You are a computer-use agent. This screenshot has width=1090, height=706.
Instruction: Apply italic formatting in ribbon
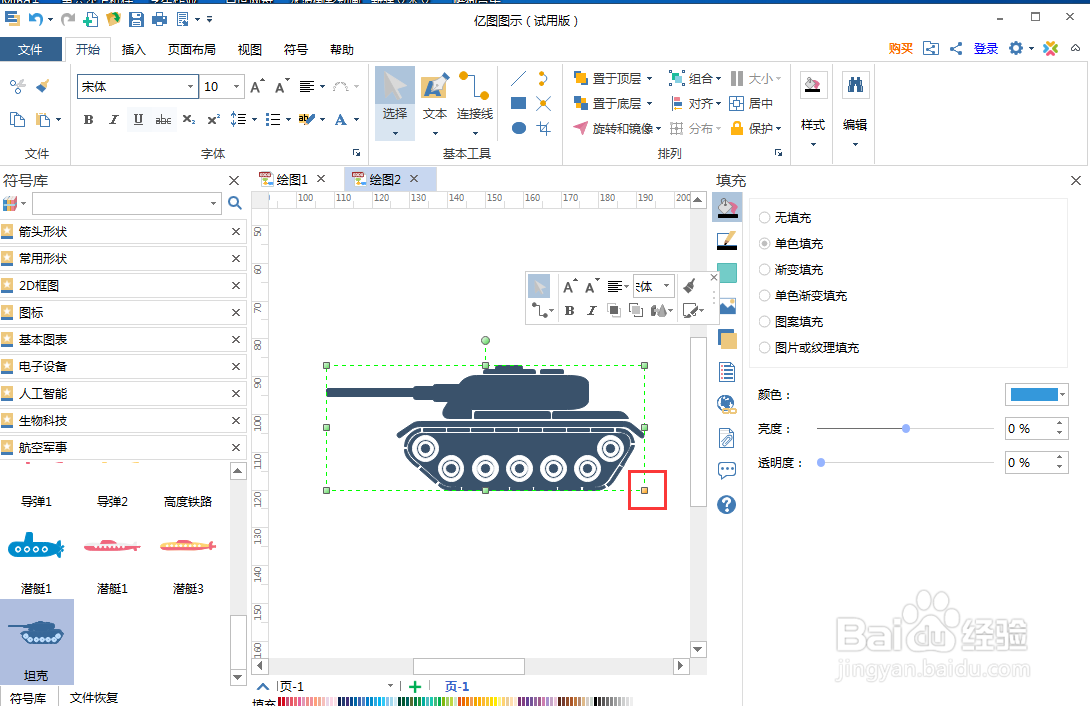[x=113, y=120]
